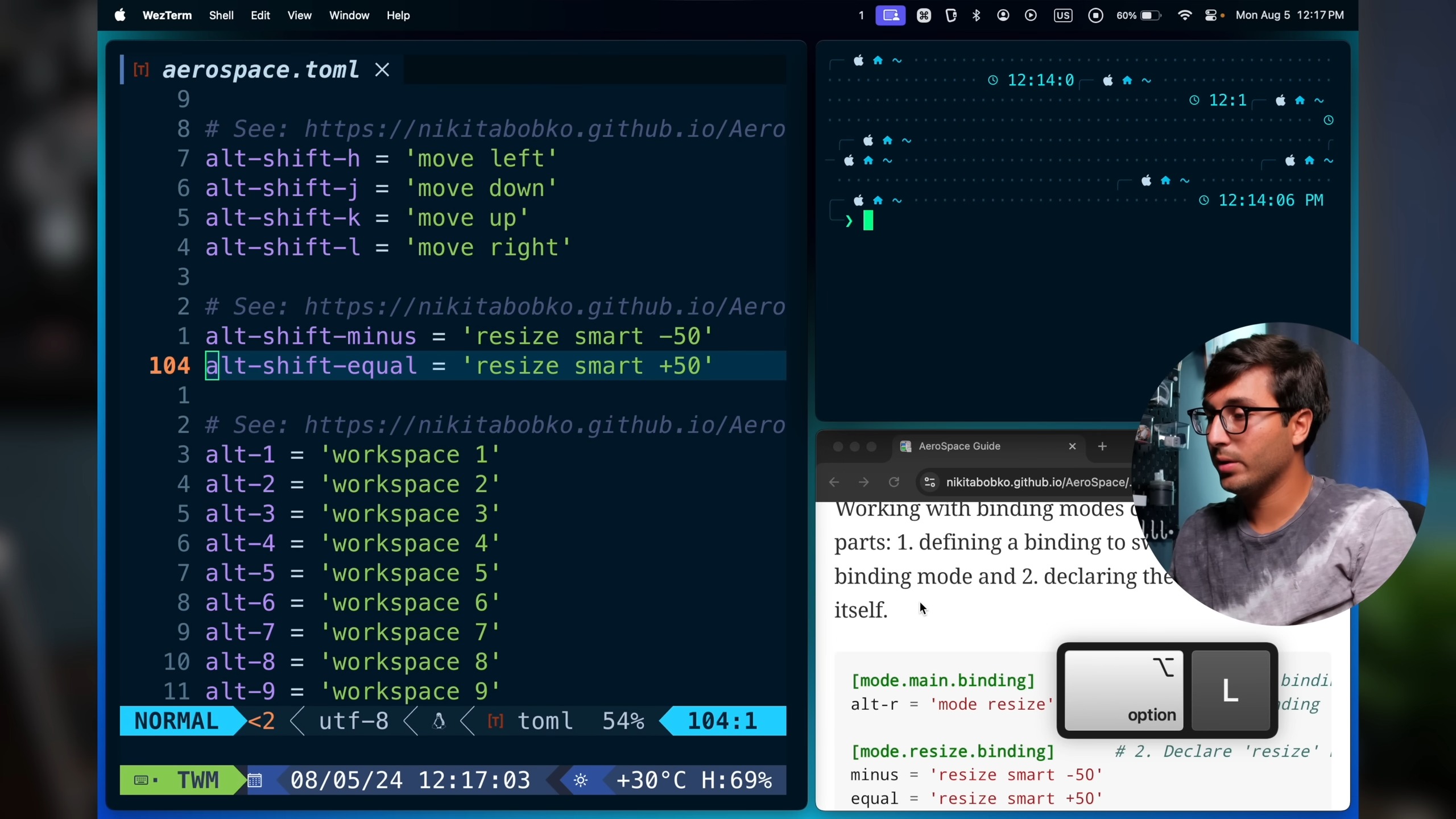This screenshot has height=819, width=1456.
Task: Click the menu bar date and time
Action: (1289, 15)
